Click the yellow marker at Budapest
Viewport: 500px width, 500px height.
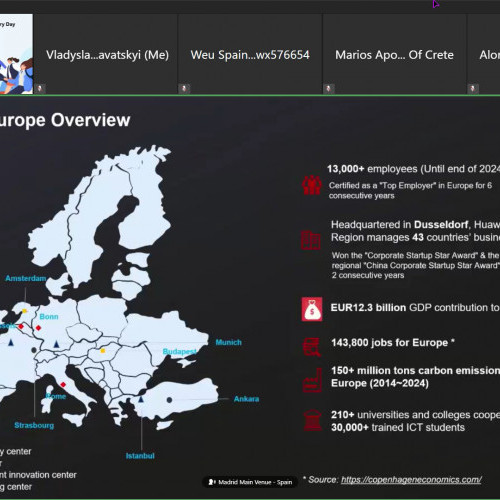tap(103, 351)
